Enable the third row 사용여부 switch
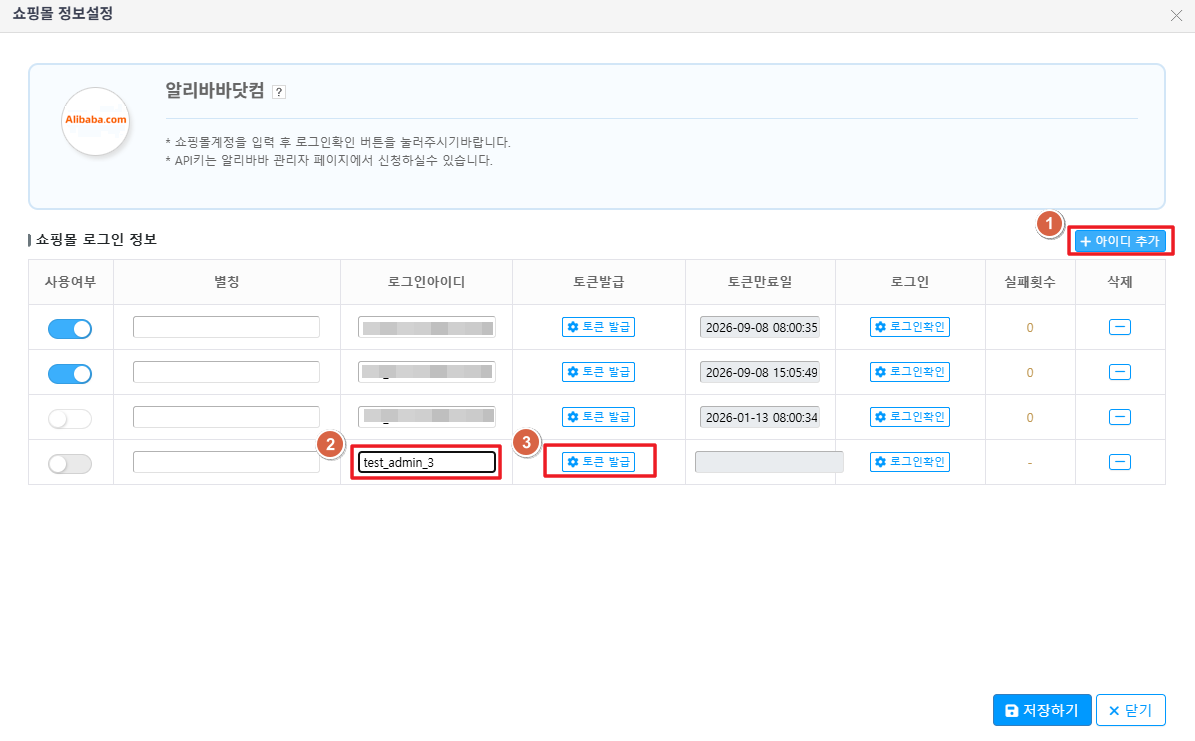 pyautogui.click(x=70, y=418)
